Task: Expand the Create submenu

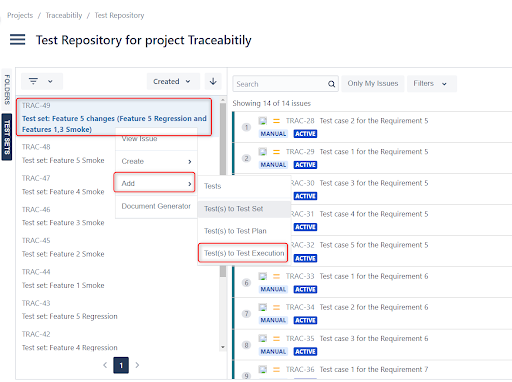Action: click(156, 161)
